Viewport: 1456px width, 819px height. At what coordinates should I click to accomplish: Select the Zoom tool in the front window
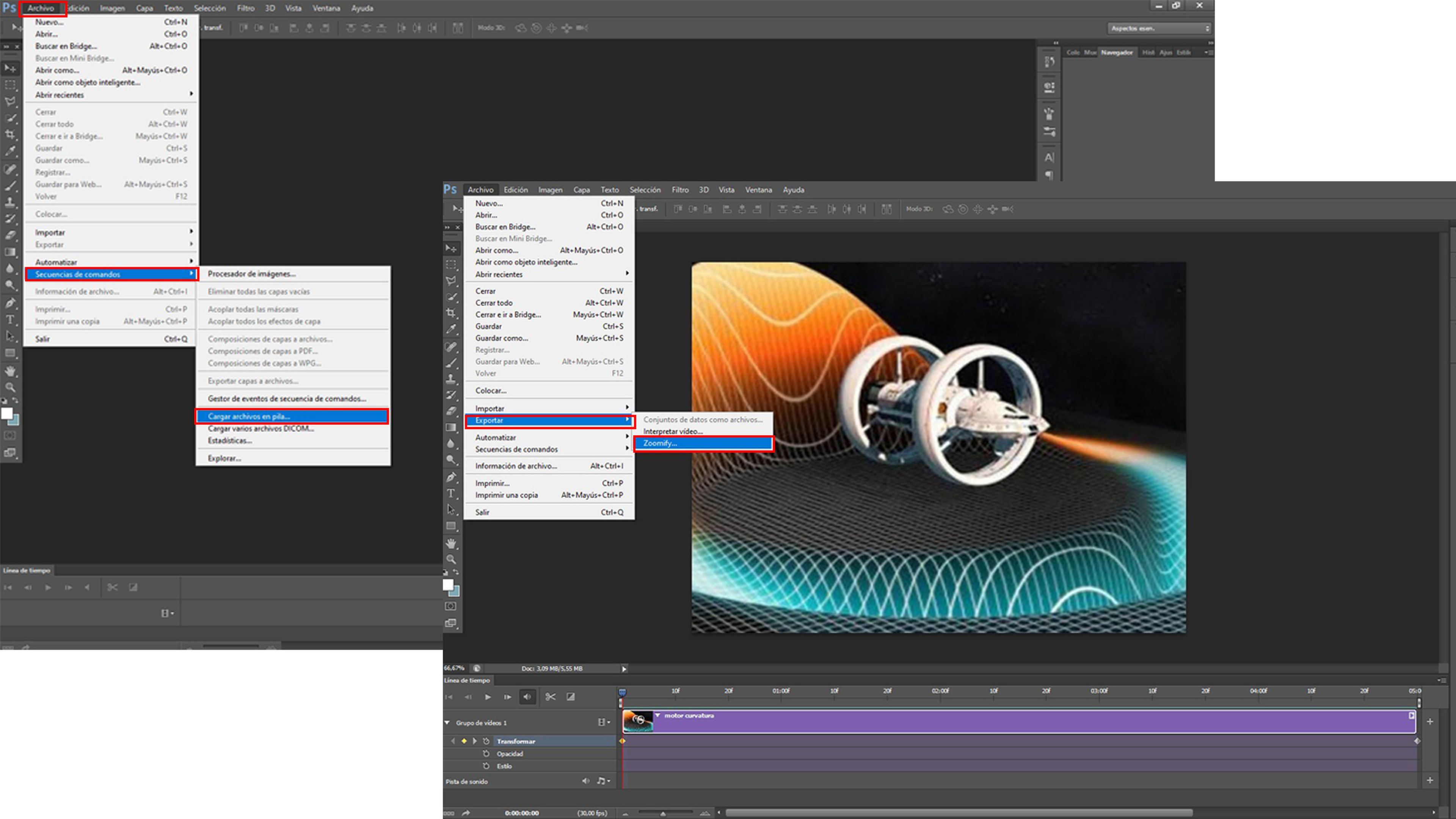click(451, 559)
